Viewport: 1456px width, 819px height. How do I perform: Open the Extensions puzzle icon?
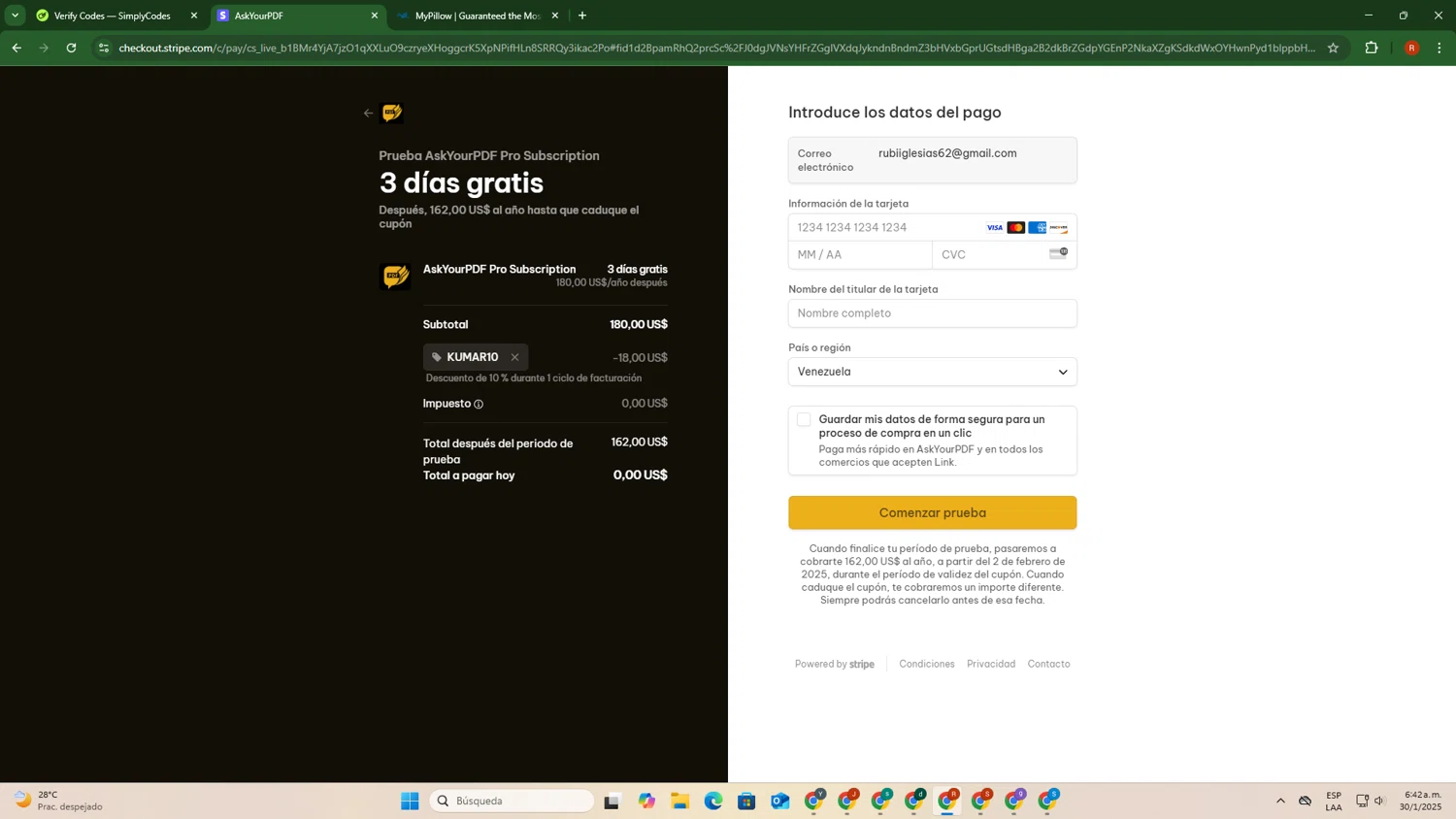tap(1372, 48)
